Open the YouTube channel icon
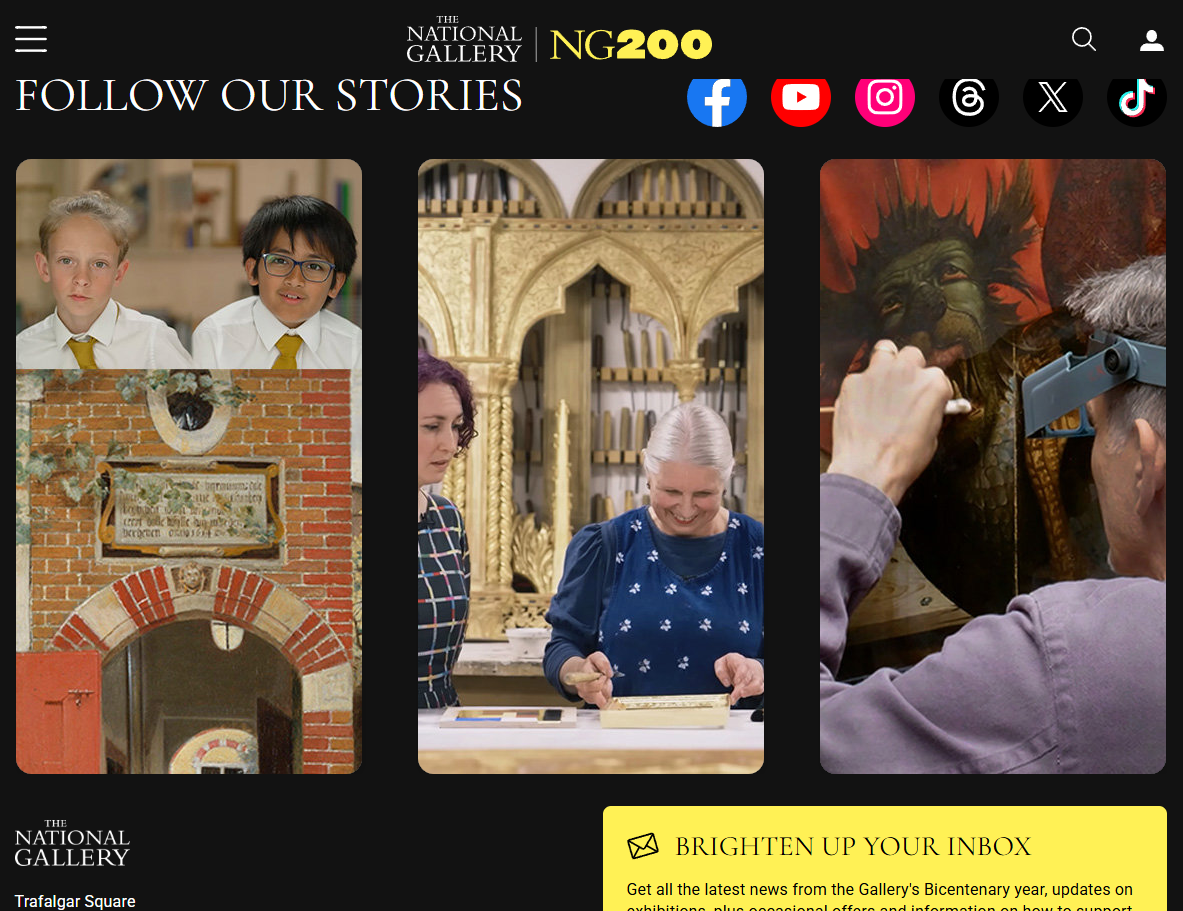This screenshot has width=1183, height=911. coord(800,98)
